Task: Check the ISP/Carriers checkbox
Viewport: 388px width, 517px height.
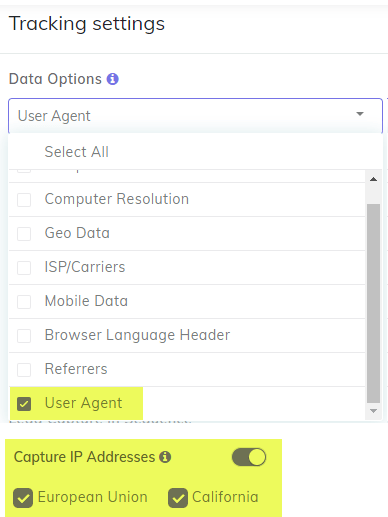Action: (x=24, y=268)
